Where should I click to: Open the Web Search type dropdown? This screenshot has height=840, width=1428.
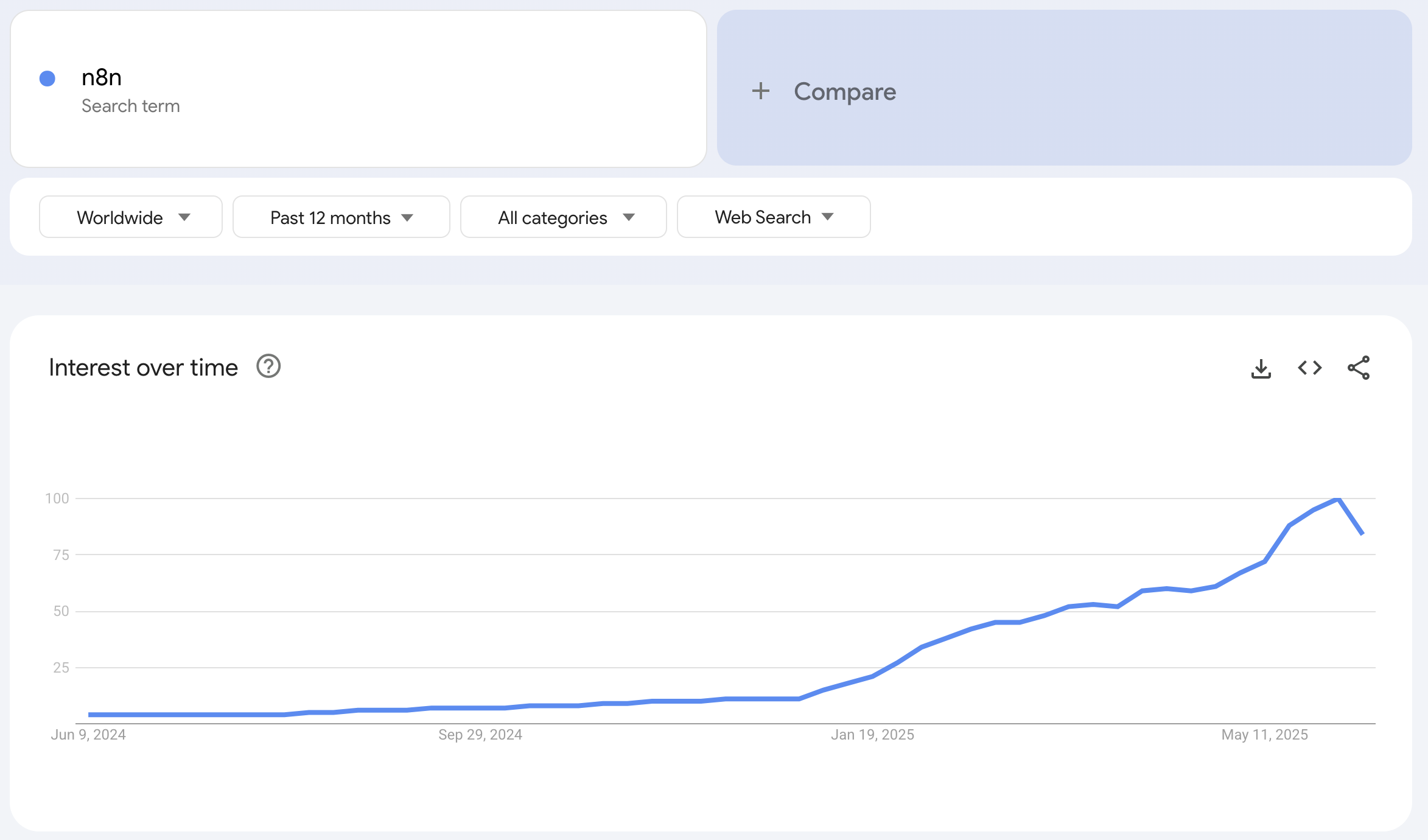click(773, 217)
